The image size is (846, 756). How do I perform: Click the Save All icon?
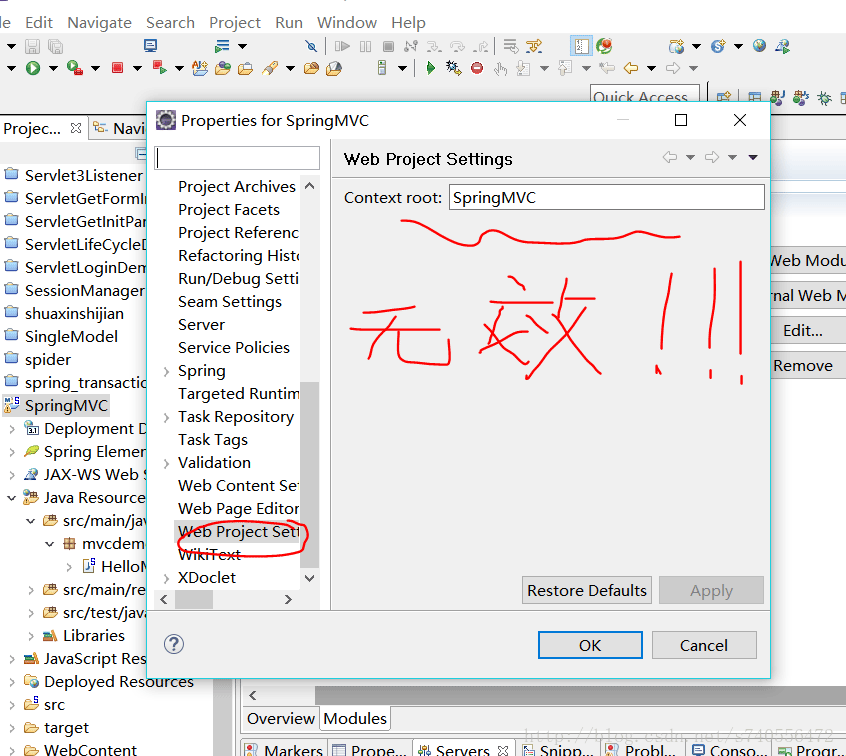[x=56, y=46]
